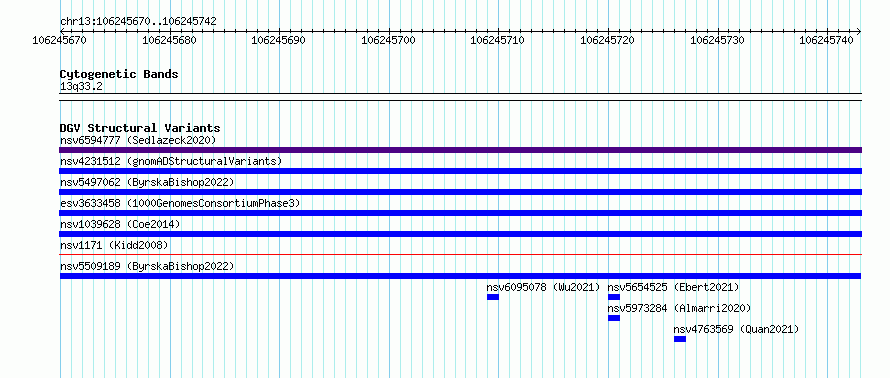This screenshot has width=890, height=378.
Task: Open nsv5654525 (Ebert2021) variant label
Action: coord(673,287)
